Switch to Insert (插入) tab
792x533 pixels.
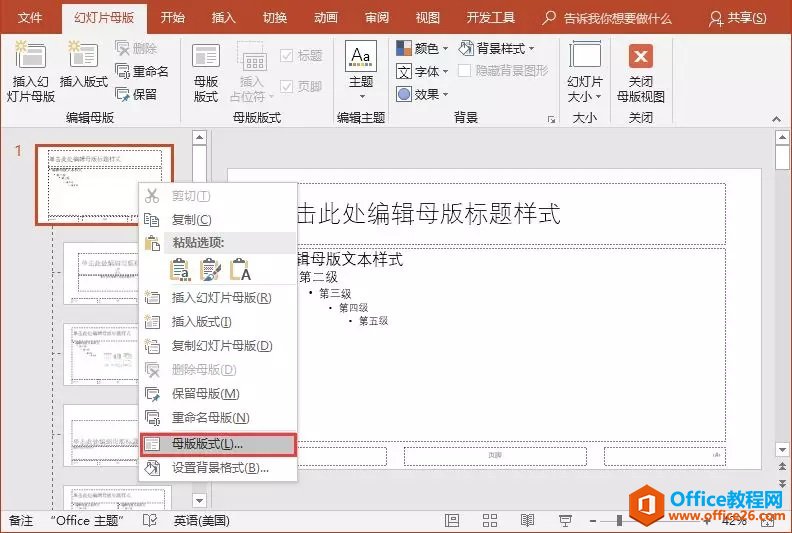(x=223, y=18)
